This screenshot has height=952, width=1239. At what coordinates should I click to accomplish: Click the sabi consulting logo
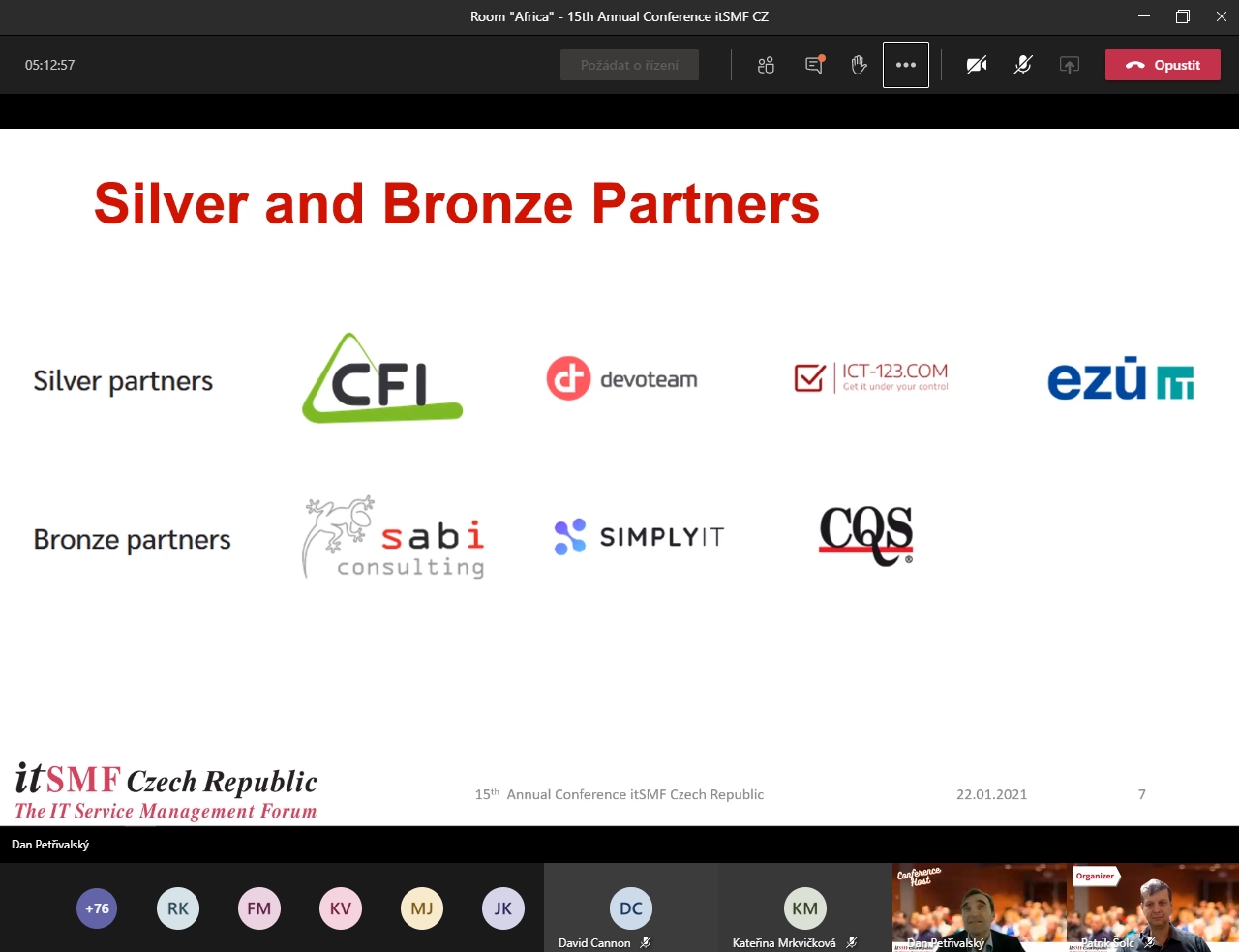(393, 537)
